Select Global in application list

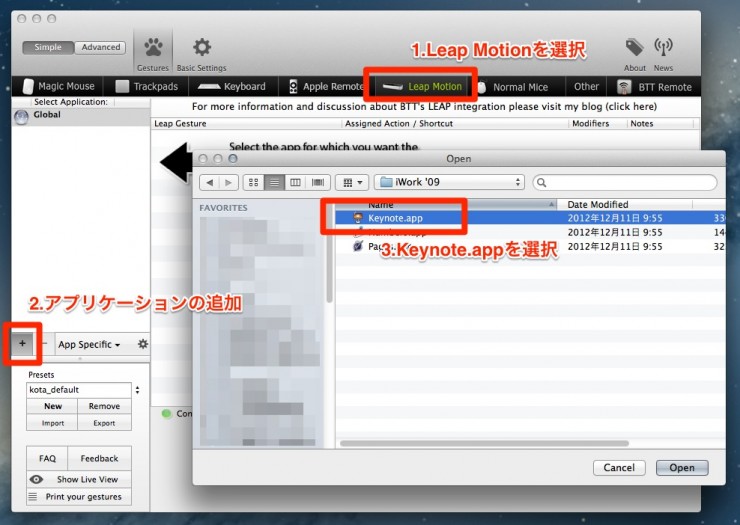tap(81, 116)
